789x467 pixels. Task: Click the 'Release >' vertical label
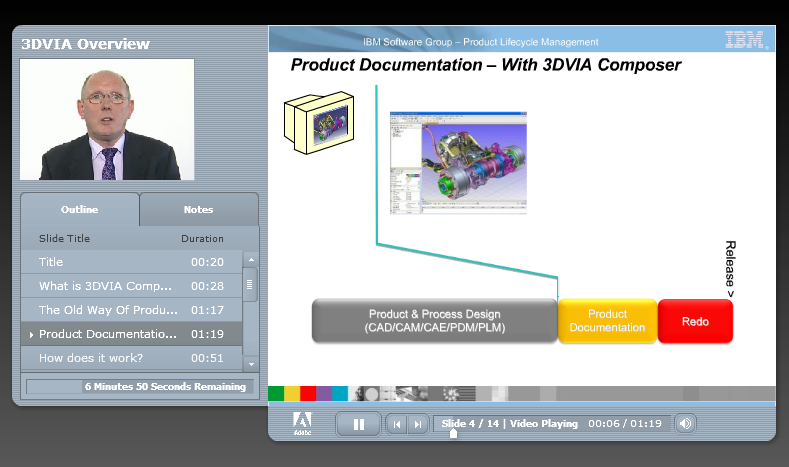click(730, 269)
